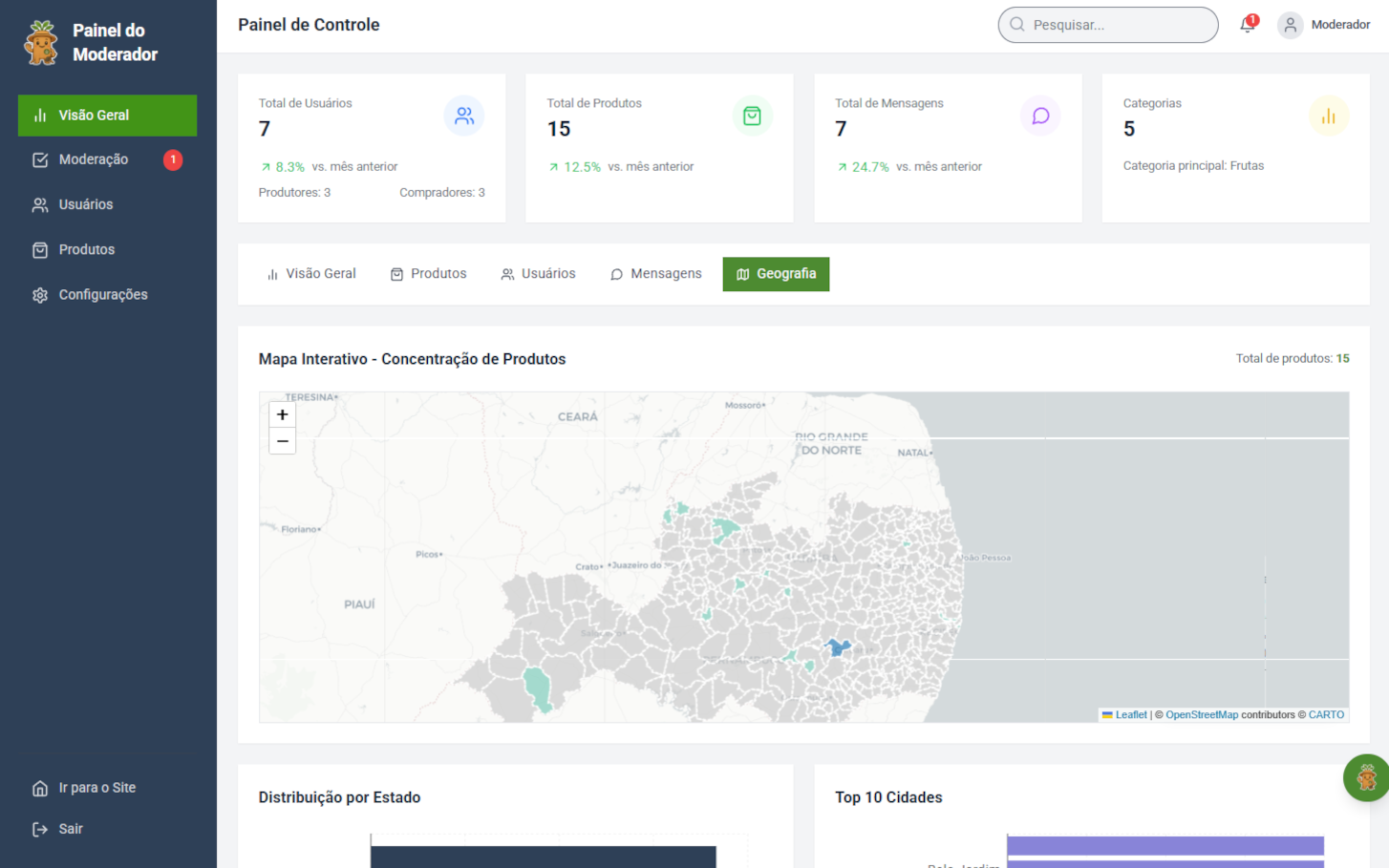
Task: Open the OpenStreetMap attribution link
Action: [1201, 715]
